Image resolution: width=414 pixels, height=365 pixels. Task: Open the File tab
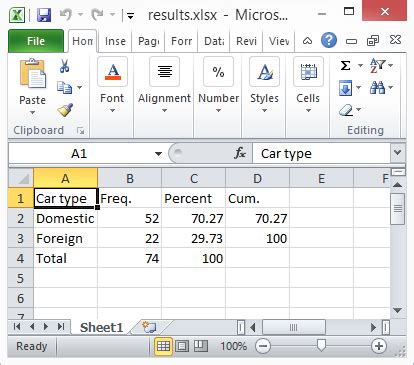coord(36,41)
